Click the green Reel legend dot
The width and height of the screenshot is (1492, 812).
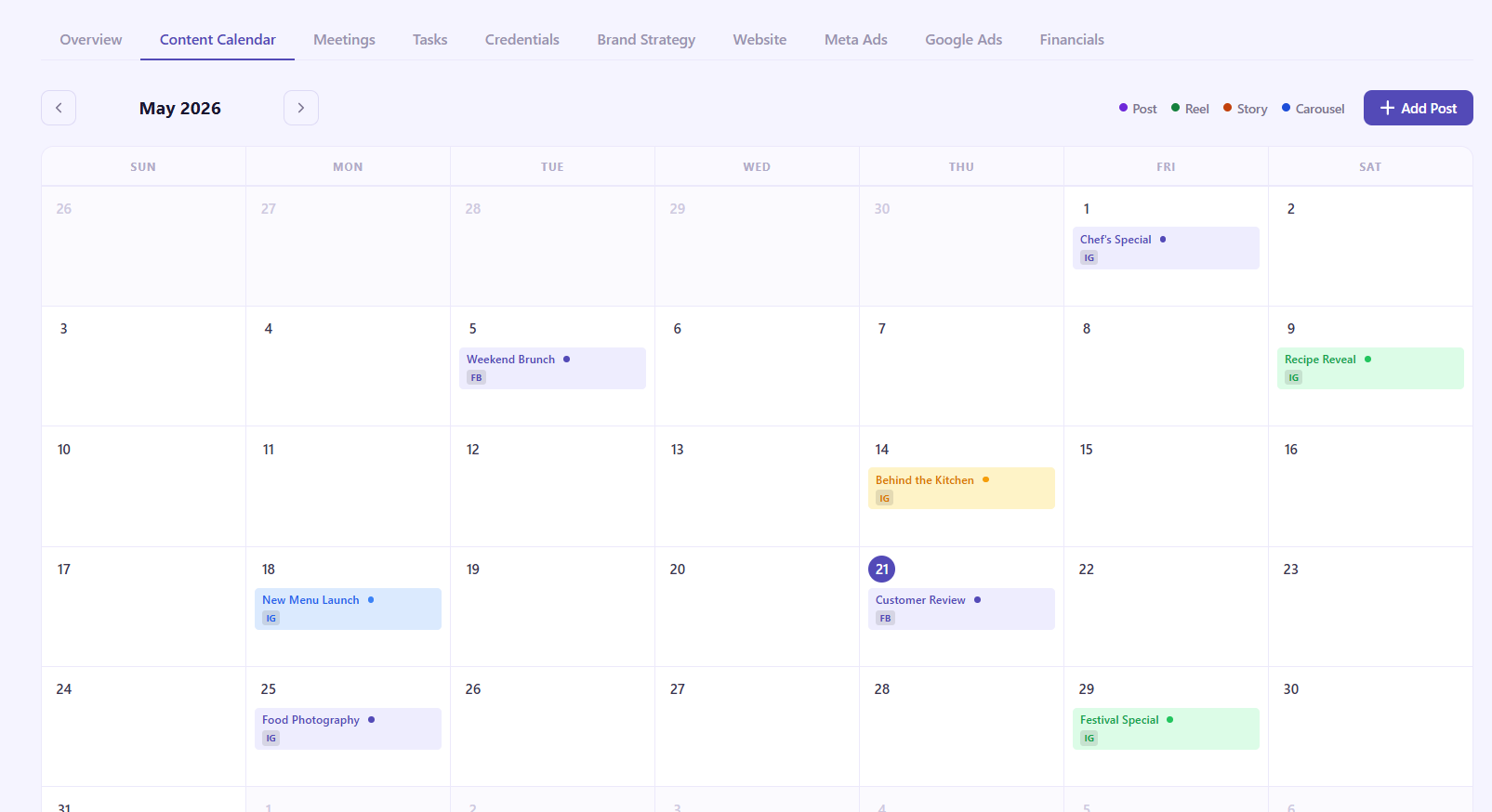1175,108
